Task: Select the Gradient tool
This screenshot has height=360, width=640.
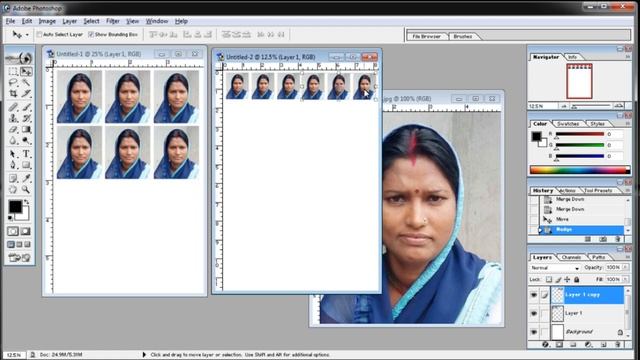Action: point(27,129)
